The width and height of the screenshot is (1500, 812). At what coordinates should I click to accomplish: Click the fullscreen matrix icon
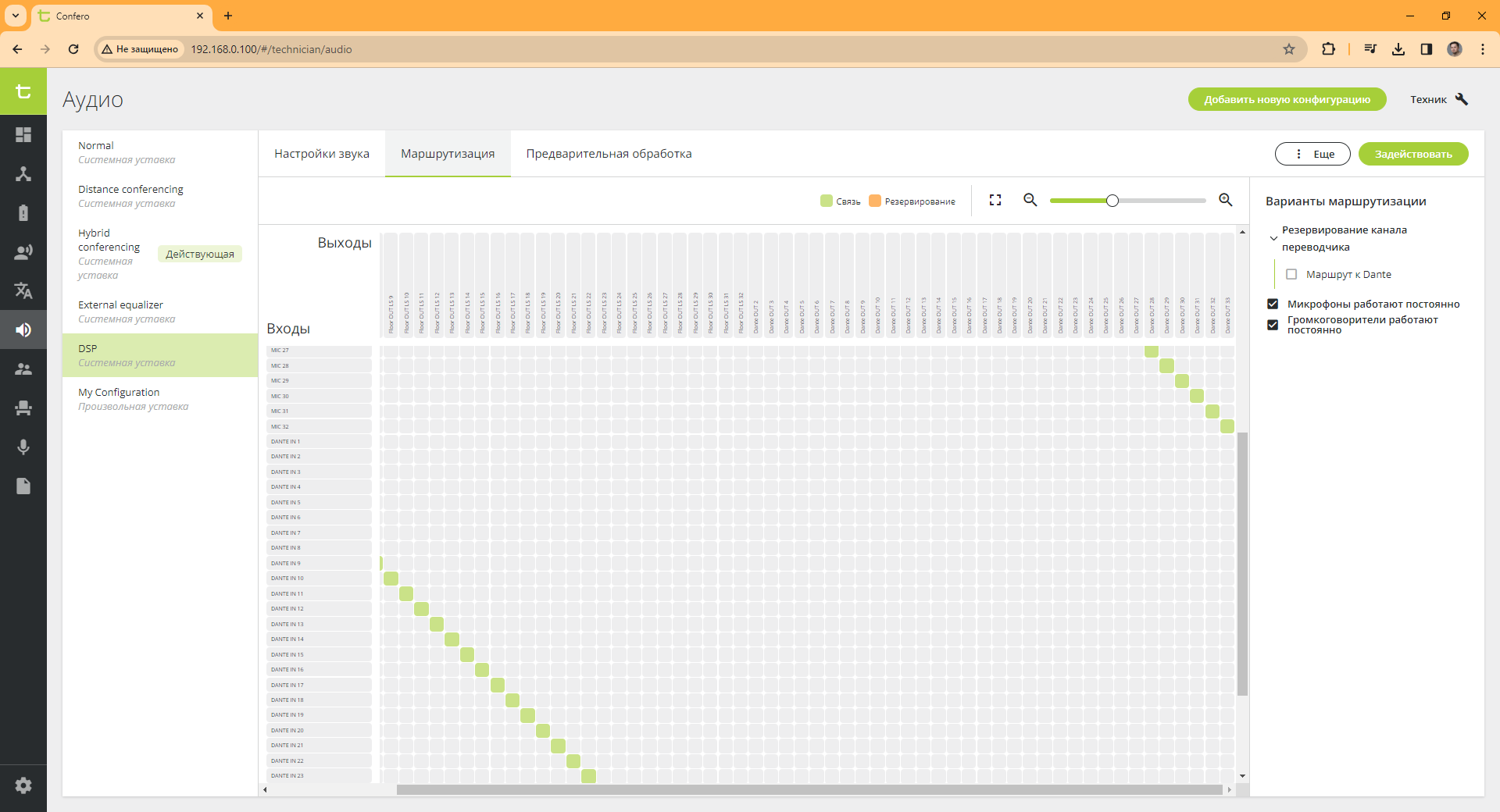point(995,201)
